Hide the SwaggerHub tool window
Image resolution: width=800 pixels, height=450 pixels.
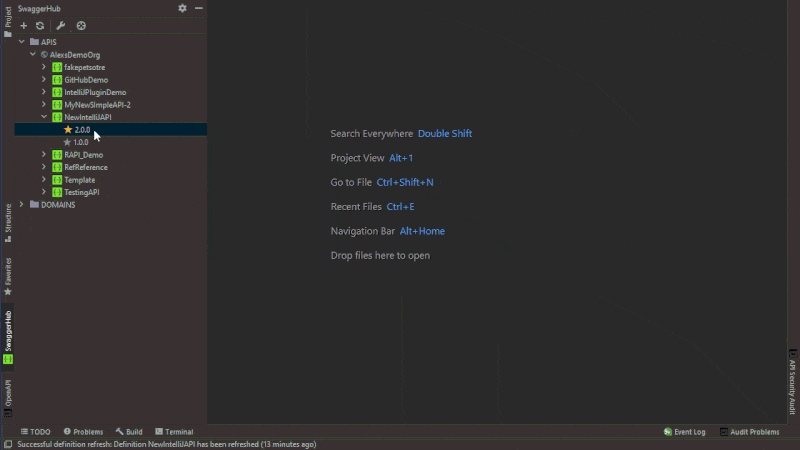pos(198,8)
